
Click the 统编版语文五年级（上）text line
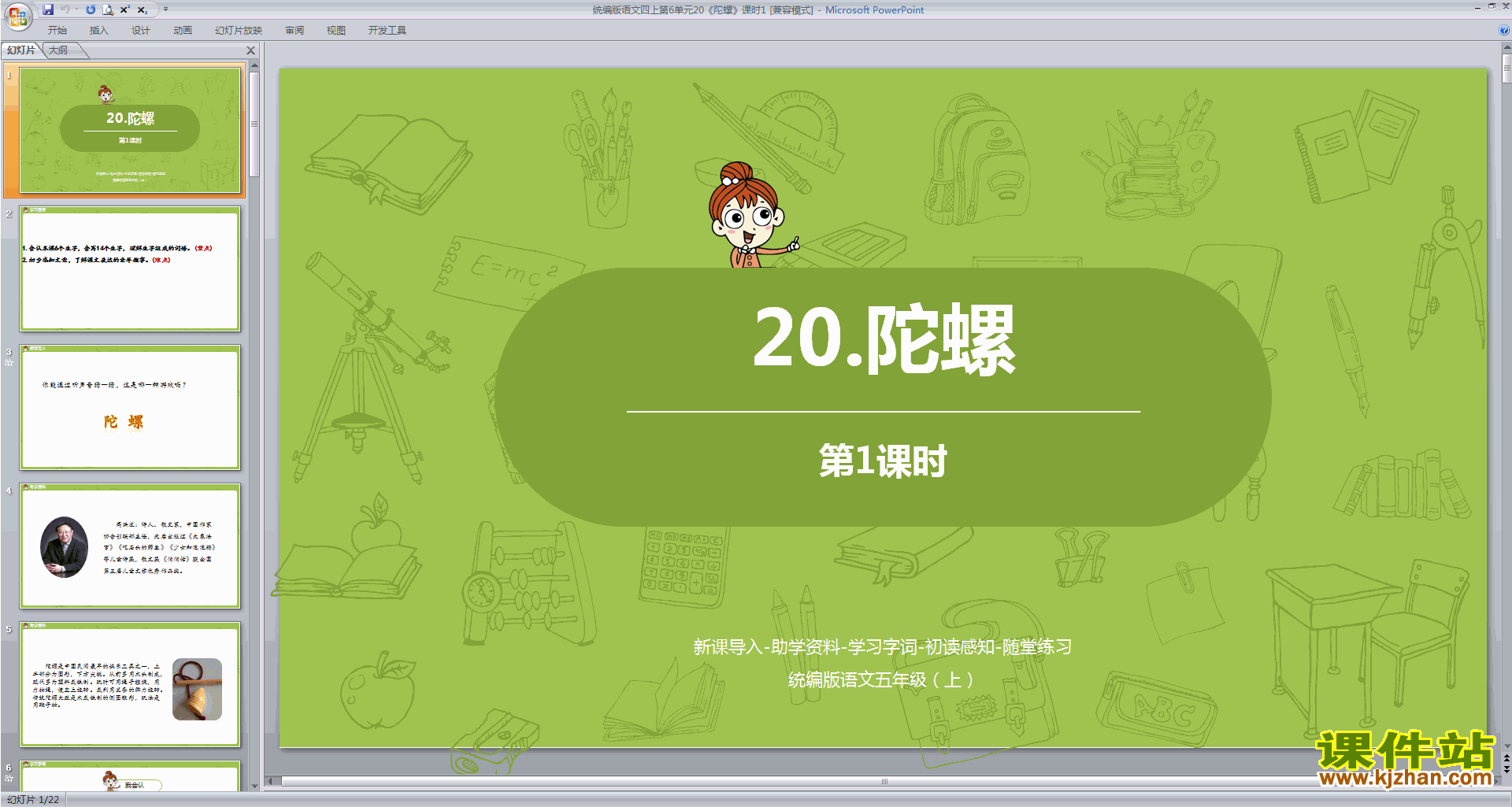click(x=882, y=679)
